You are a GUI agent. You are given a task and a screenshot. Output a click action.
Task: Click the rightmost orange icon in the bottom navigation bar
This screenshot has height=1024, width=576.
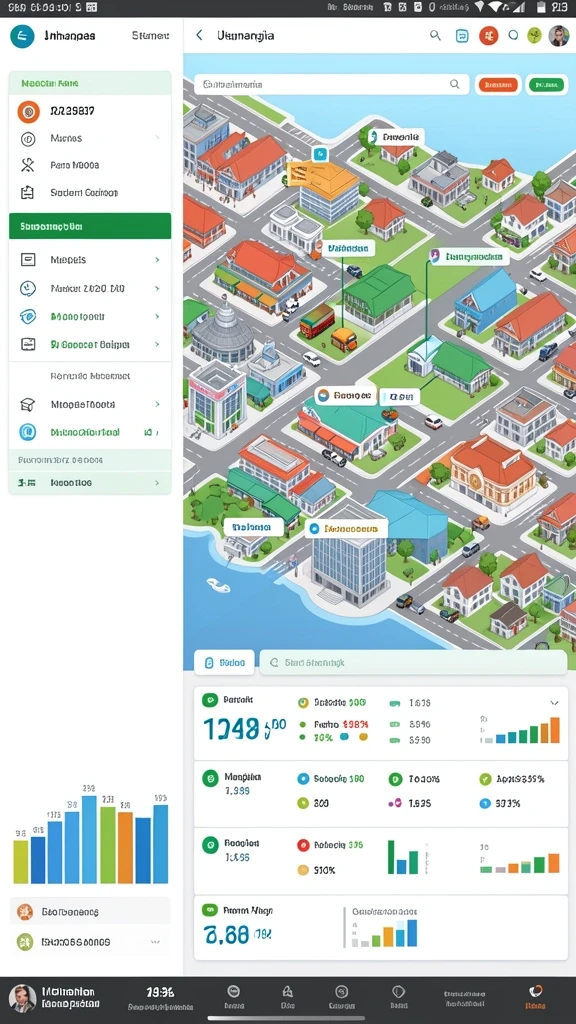point(536,991)
